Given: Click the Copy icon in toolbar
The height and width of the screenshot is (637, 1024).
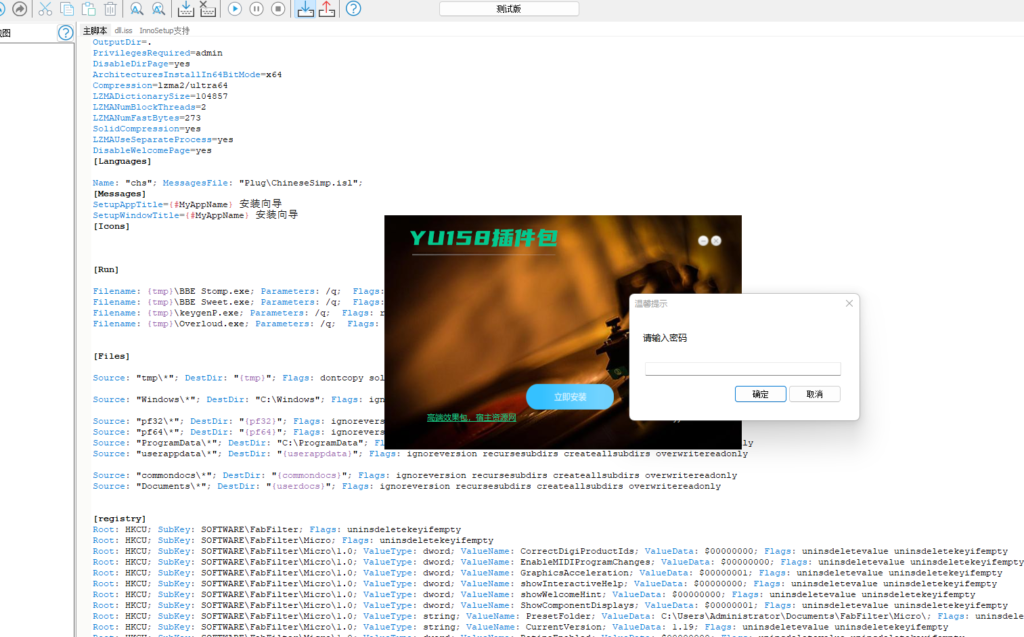Looking at the screenshot, I should 67,9.
